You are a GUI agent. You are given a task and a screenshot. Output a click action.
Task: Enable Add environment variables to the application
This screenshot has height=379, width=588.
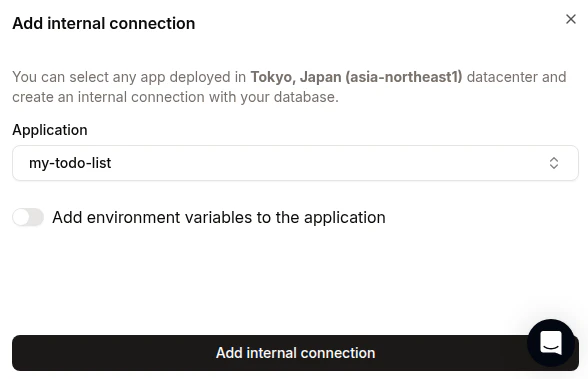pos(28,217)
